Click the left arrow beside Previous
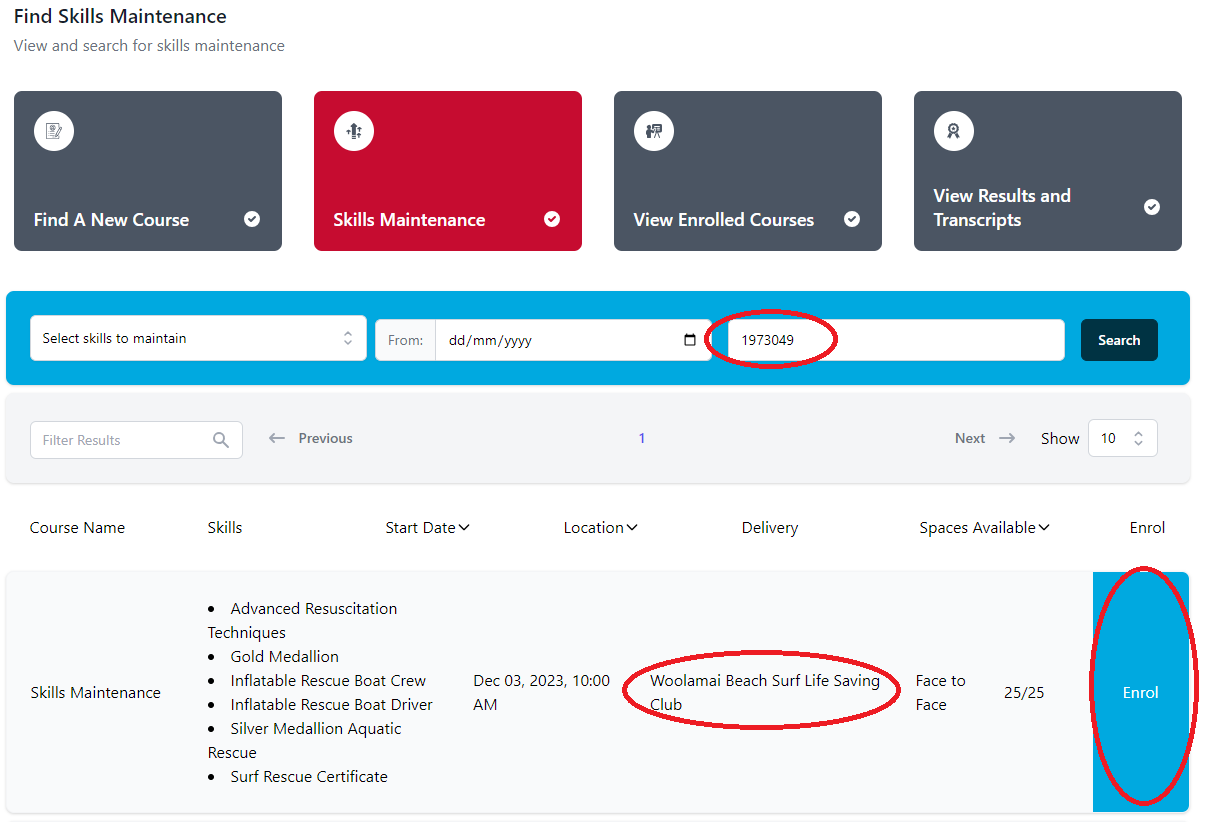The height and width of the screenshot is (822, 1206). point(277,438)
